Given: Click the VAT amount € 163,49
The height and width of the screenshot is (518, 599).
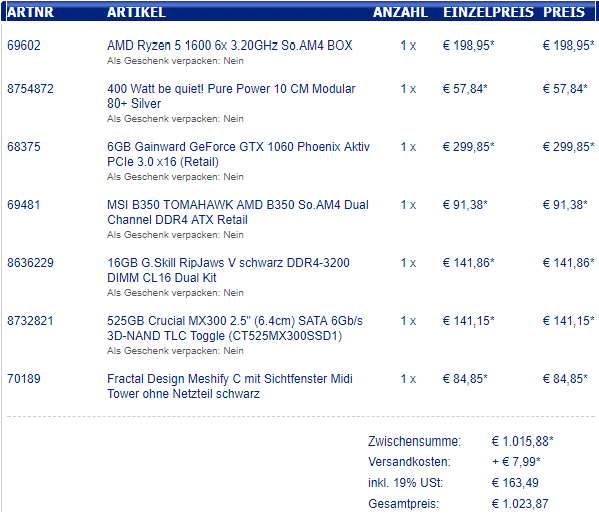Looking at the screenshot, I should 515,483.
